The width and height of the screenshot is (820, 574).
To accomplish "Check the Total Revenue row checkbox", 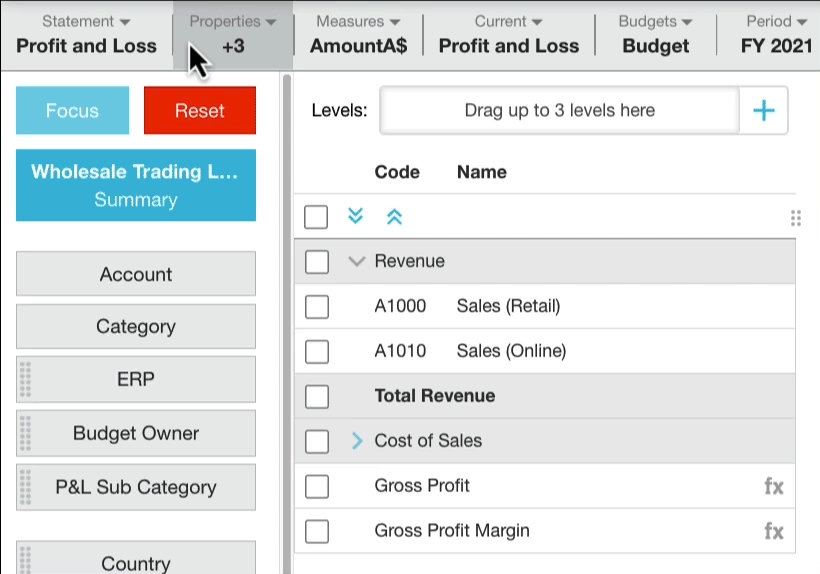I will (317, 397).
